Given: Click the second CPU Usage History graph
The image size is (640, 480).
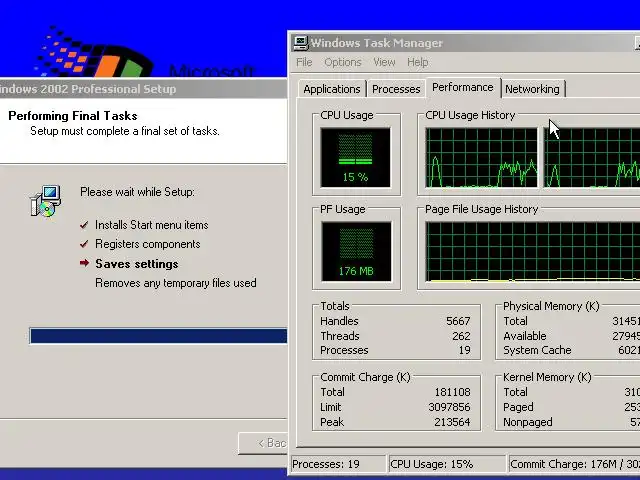Looking at the screenshot, I should 592,158.
